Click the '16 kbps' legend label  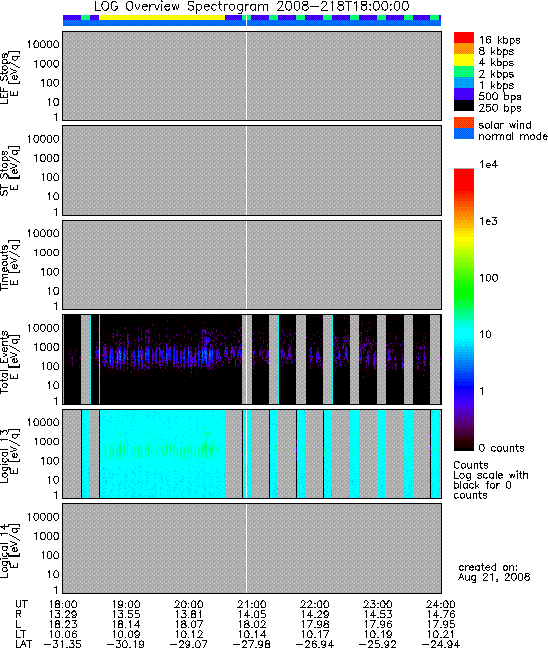coord(499,40)
